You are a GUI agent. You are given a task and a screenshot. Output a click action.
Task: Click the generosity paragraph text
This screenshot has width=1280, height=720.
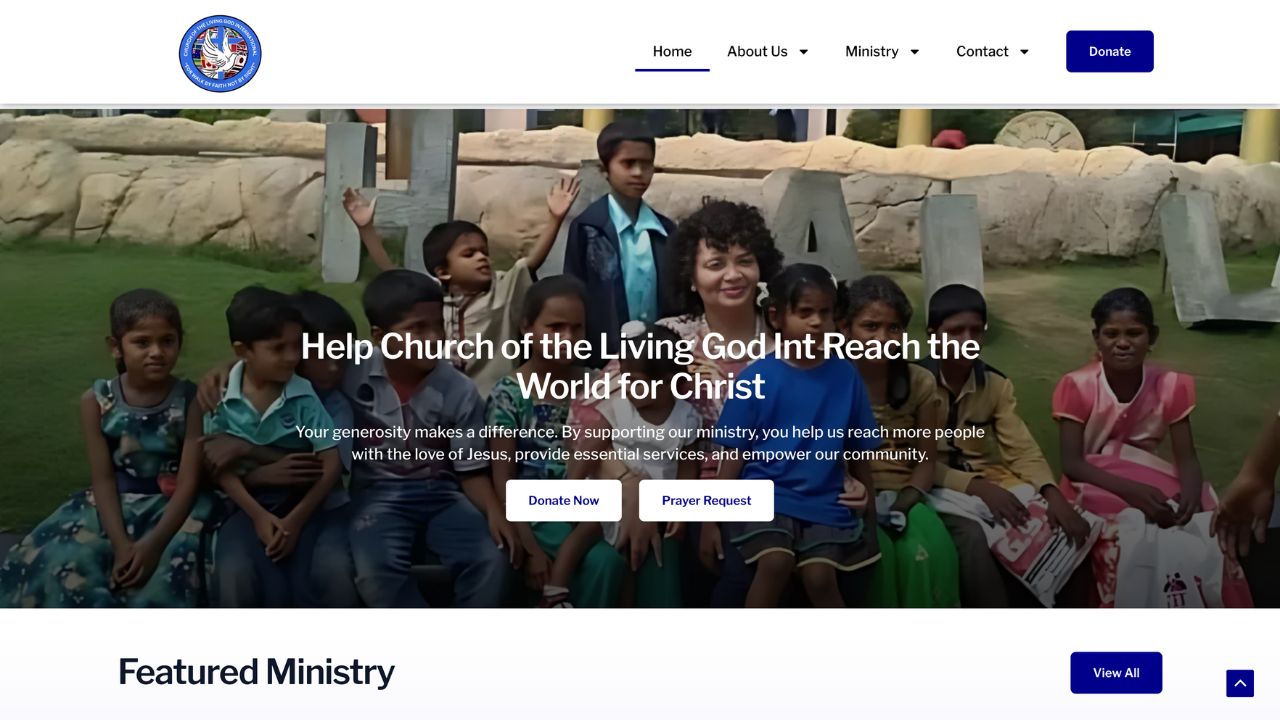[x=640, y=443]
